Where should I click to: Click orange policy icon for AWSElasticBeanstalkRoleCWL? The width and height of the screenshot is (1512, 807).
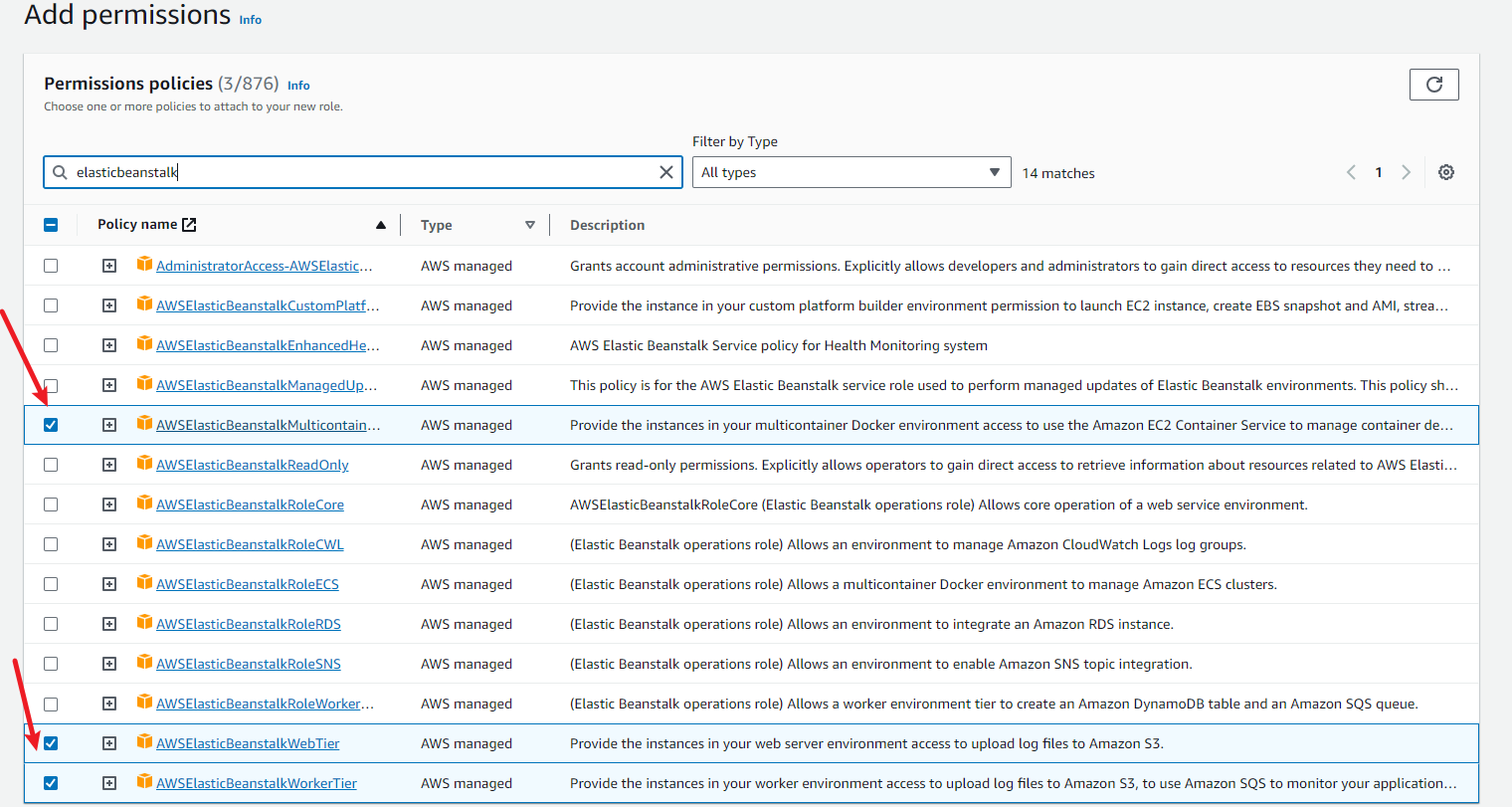(x=144, y=542)
